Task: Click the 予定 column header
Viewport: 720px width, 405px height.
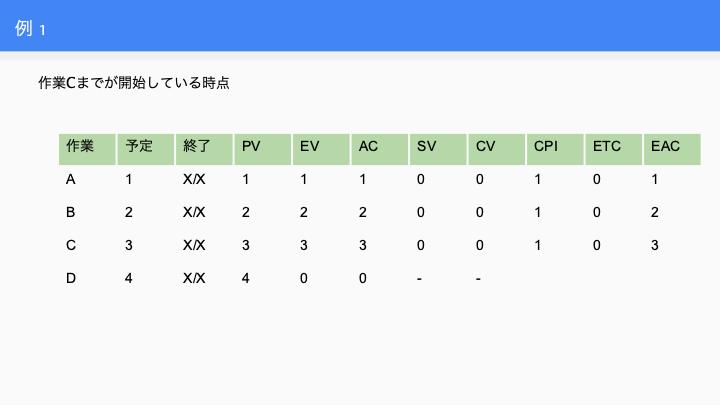Action: (146, 149)
